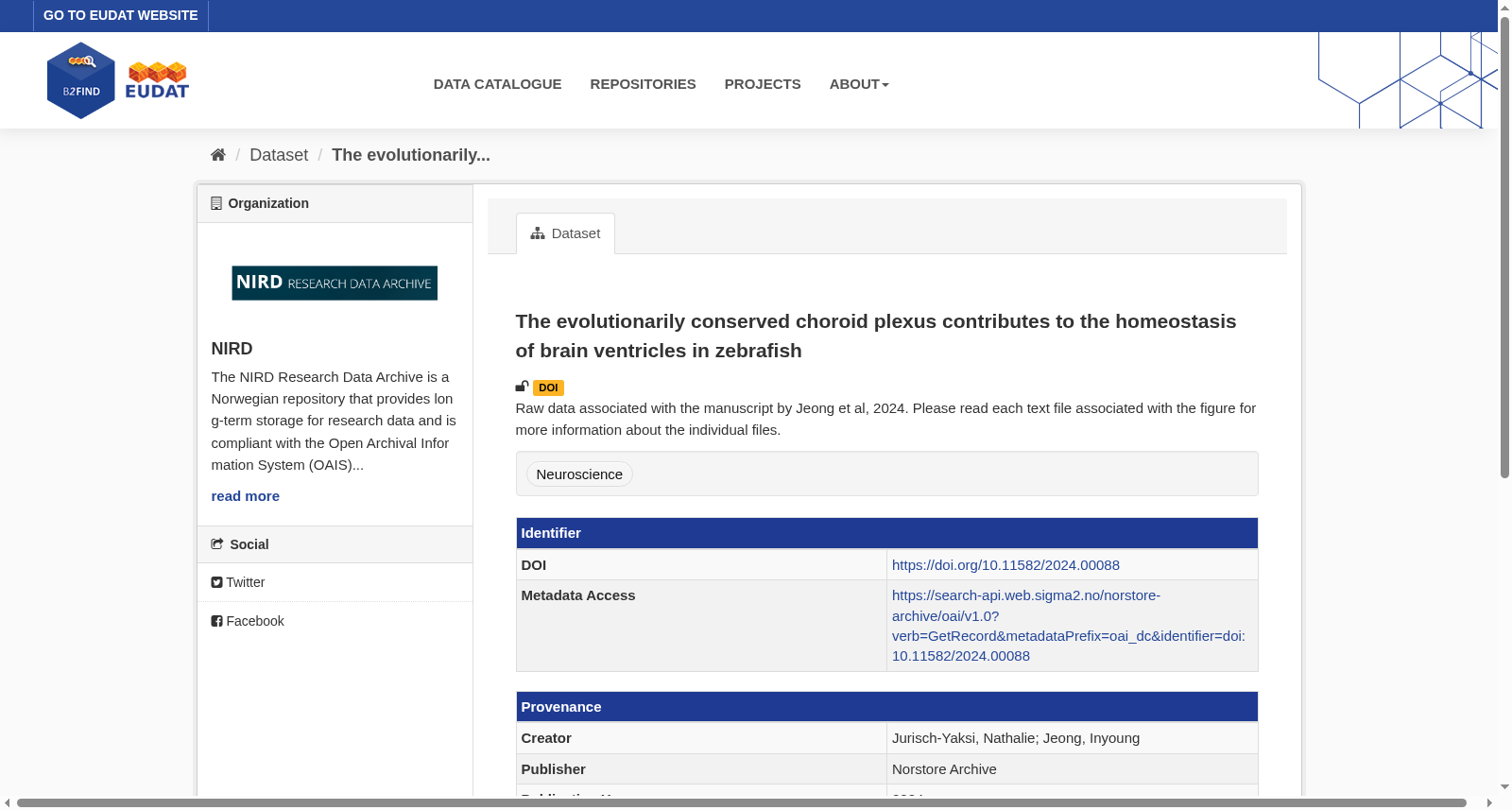The height and width of the screenshot is (810, 1512).
Task: Click the open-access unlock icon
Action: [522, 387]
